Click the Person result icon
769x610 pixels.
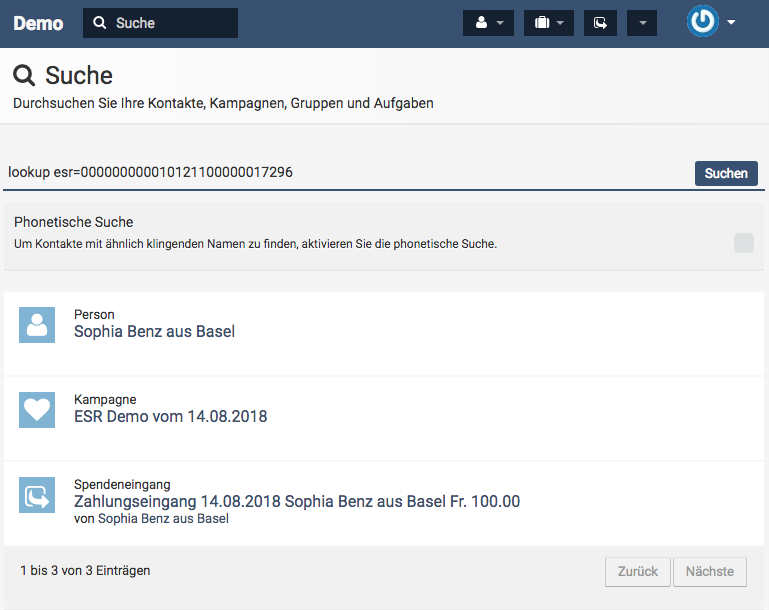37,325
